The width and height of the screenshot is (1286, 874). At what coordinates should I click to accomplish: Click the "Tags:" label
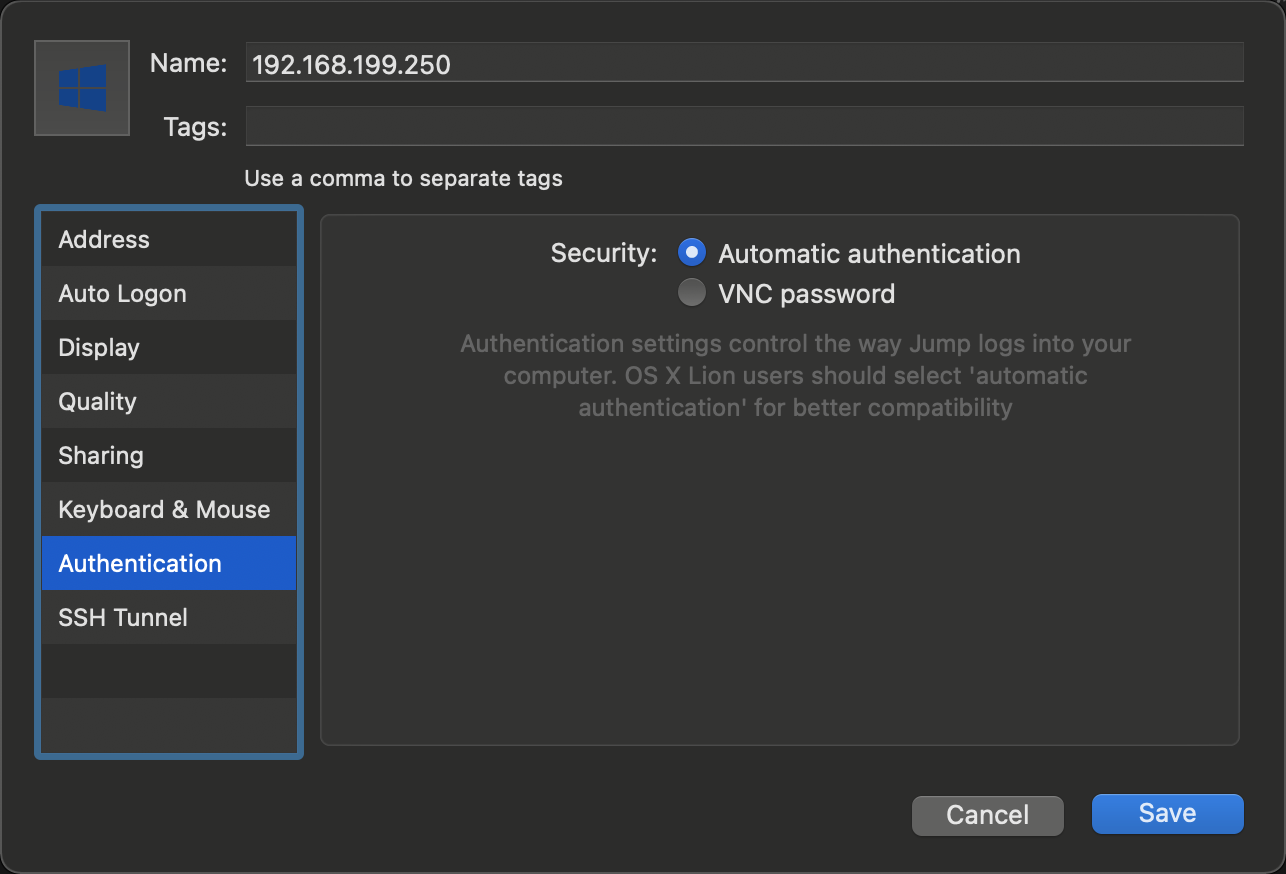click(x=196, y=127)
